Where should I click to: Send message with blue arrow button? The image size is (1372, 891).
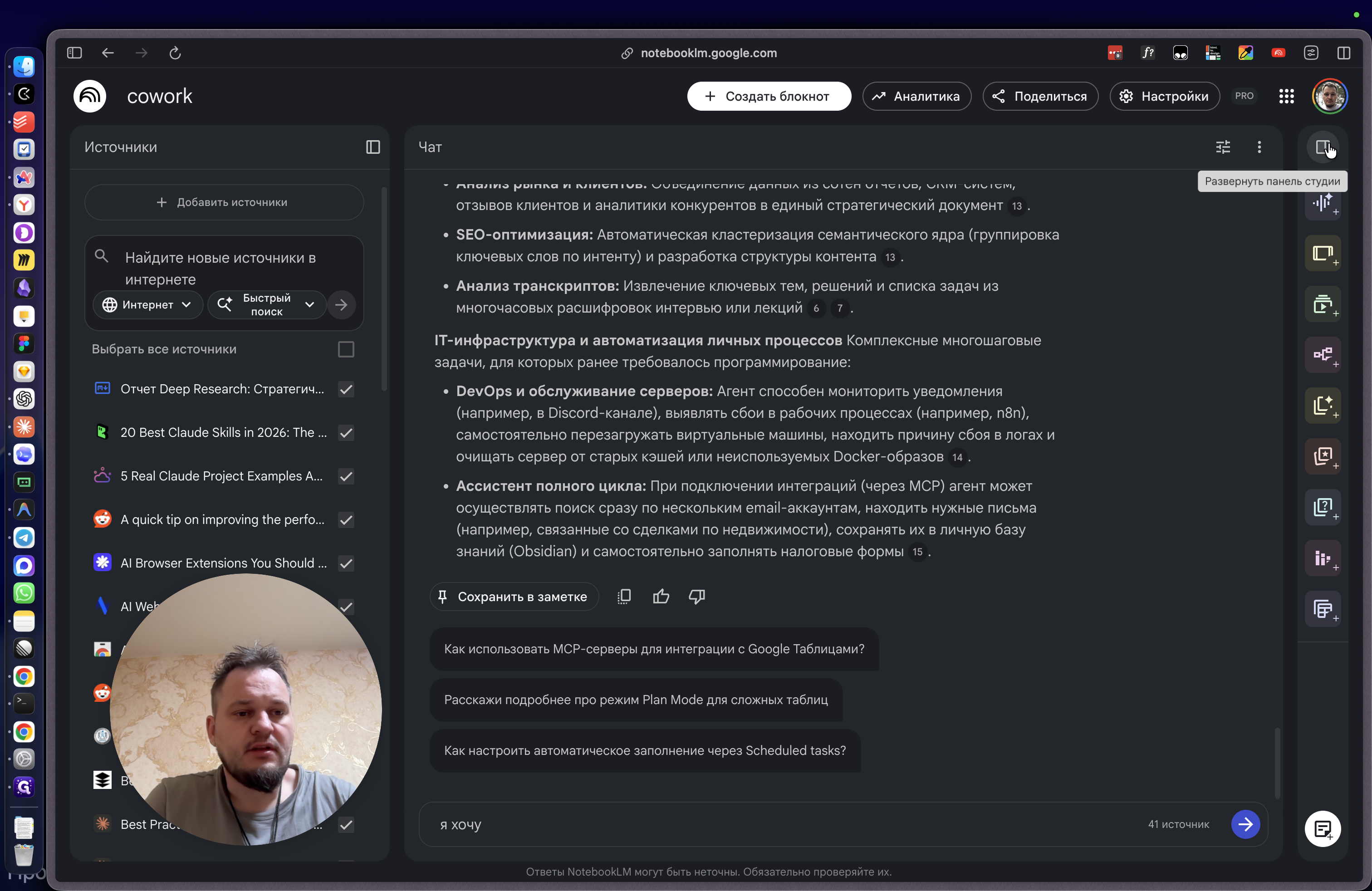tap(1245, 824)
